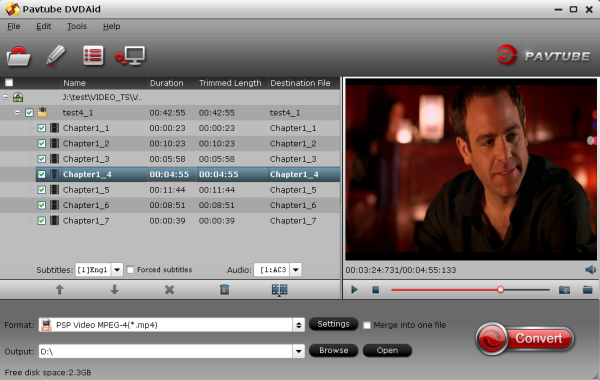Click the disc icon beside J:\test\VIDEO_TS

click(18, 97)
